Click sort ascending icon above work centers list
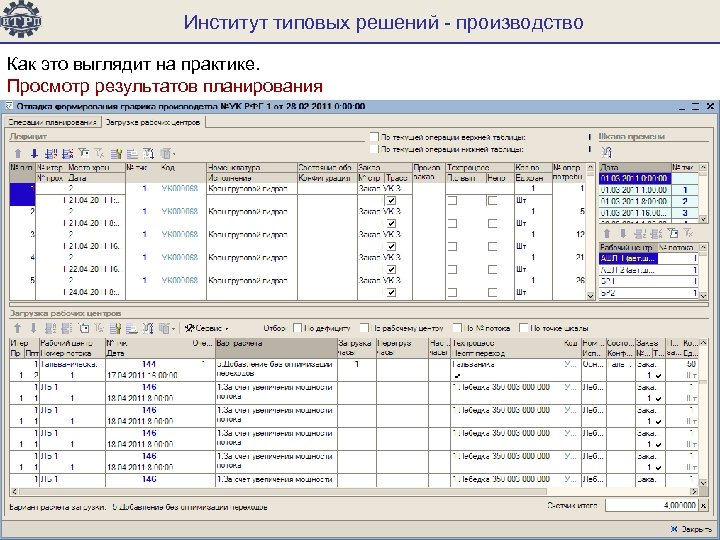The width and height of the screenshot is (720, 540). [640, 233]
